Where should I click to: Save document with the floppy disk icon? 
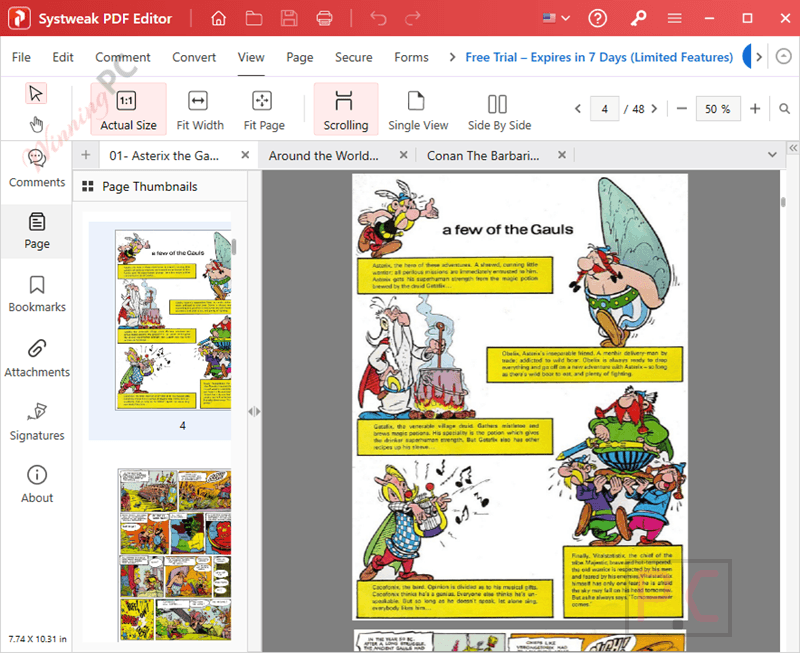289,18
